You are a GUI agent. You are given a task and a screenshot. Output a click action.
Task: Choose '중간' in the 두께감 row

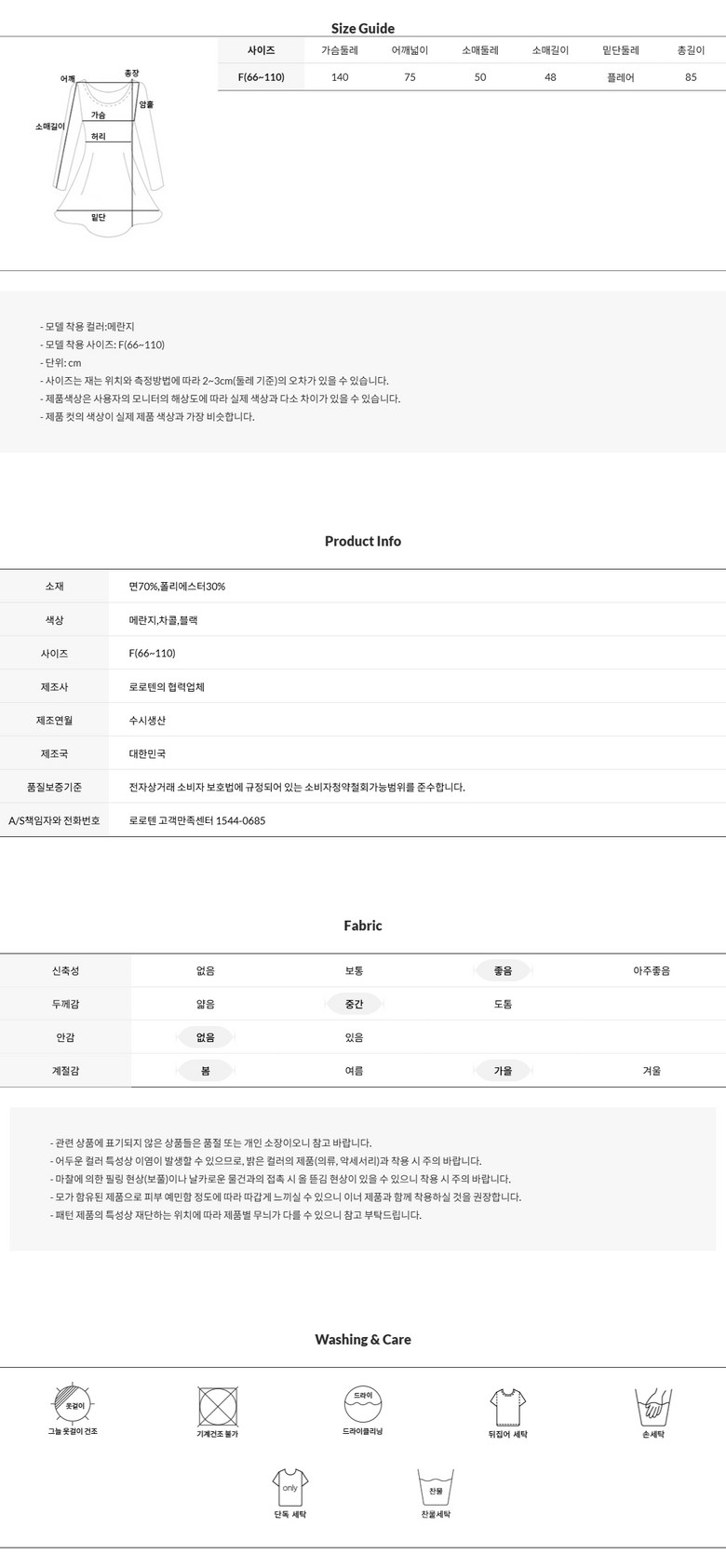click(x=354, y=1004)
